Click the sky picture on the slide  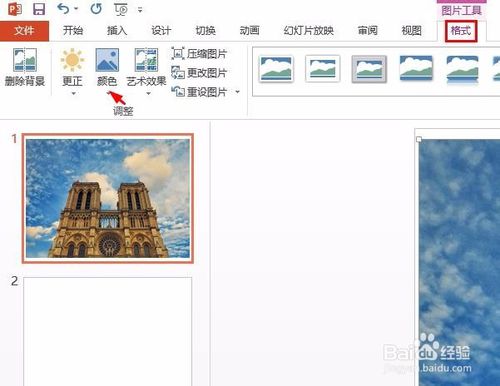[x=459, y=263]
